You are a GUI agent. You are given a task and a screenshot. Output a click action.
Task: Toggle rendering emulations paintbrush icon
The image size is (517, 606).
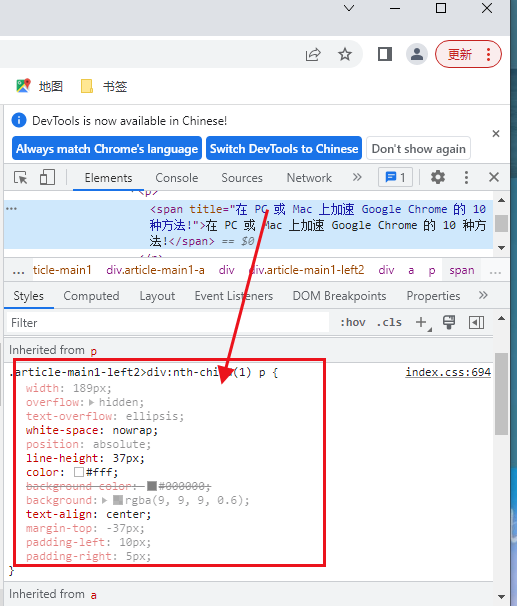pyautogui.click(x=449, y=322)
